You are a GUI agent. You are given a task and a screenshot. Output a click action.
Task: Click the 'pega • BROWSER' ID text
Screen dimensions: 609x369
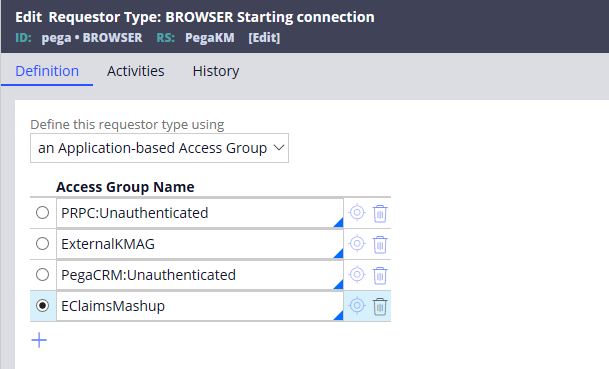[92, 38]
